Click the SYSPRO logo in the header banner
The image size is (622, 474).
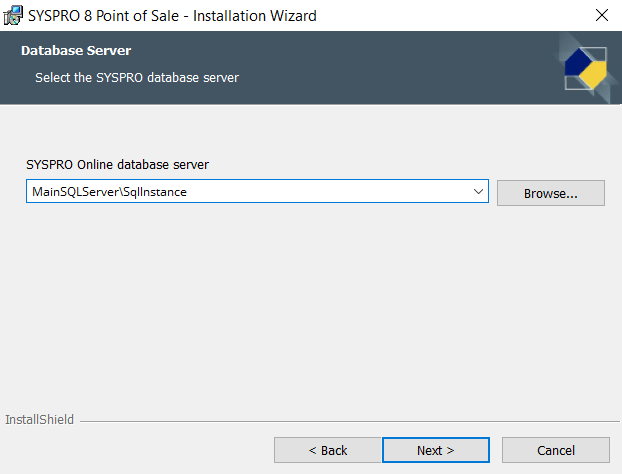coord(586,68)
